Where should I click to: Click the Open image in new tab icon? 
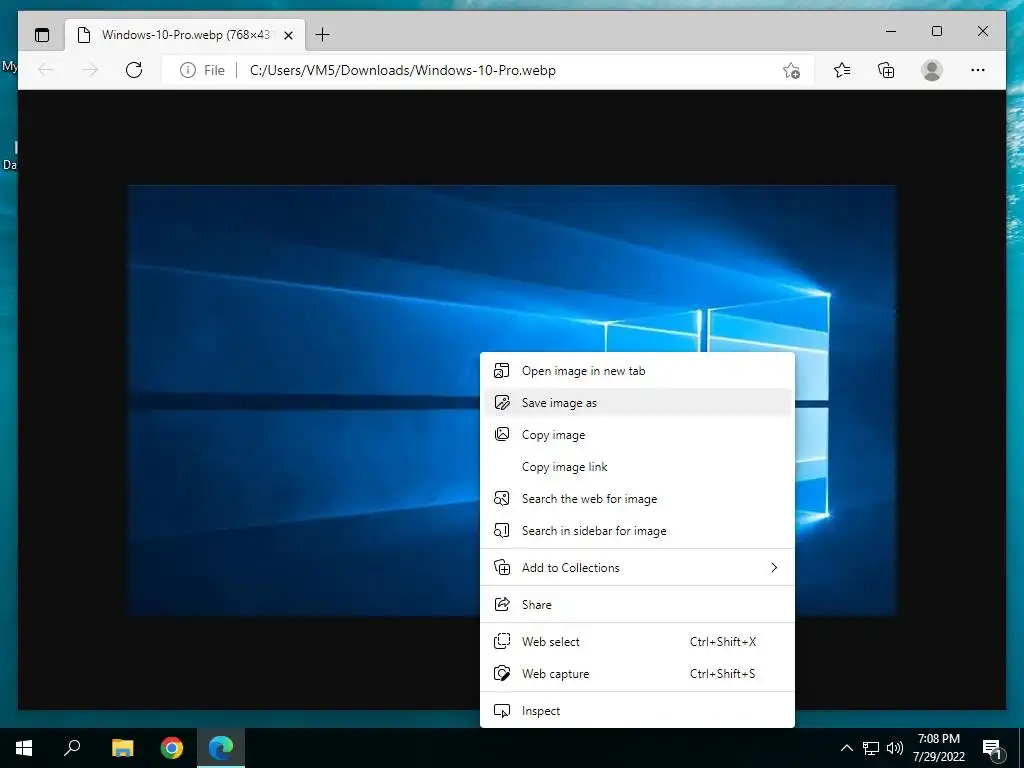502,371
